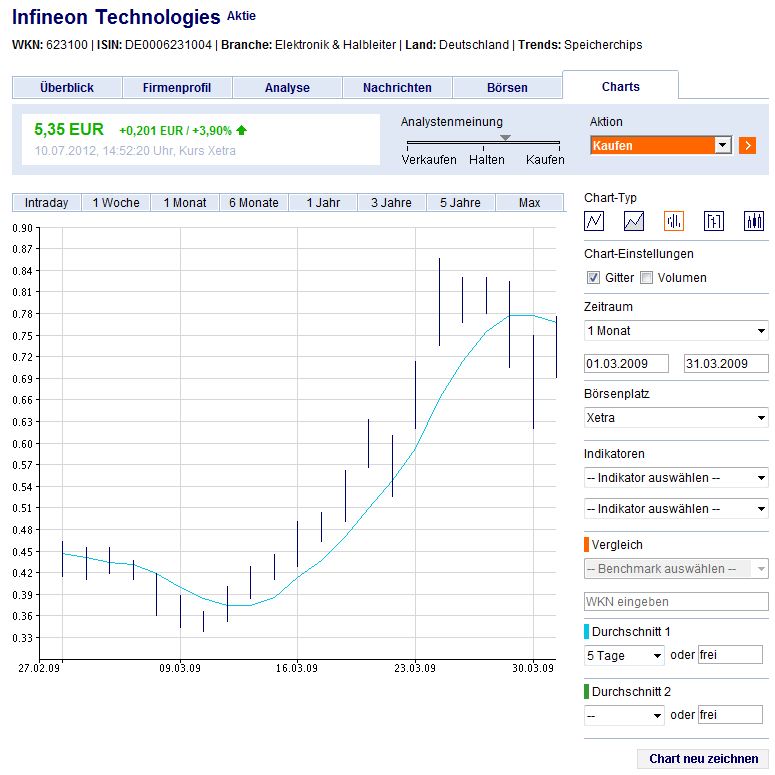
Task: Open the Benchmark auswählen dropdown
Action: [676, 569]
